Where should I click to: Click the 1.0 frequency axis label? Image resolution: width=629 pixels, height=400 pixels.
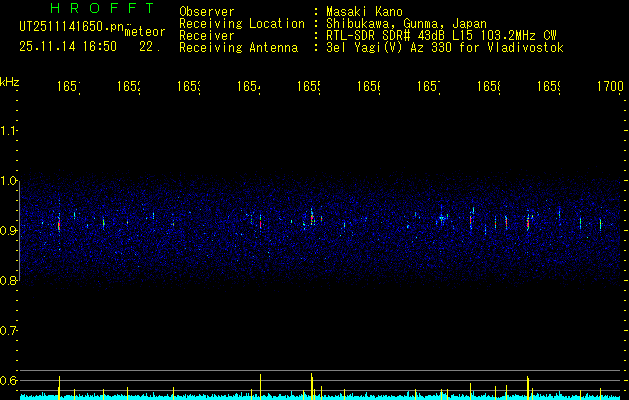(x=8, y=181)
